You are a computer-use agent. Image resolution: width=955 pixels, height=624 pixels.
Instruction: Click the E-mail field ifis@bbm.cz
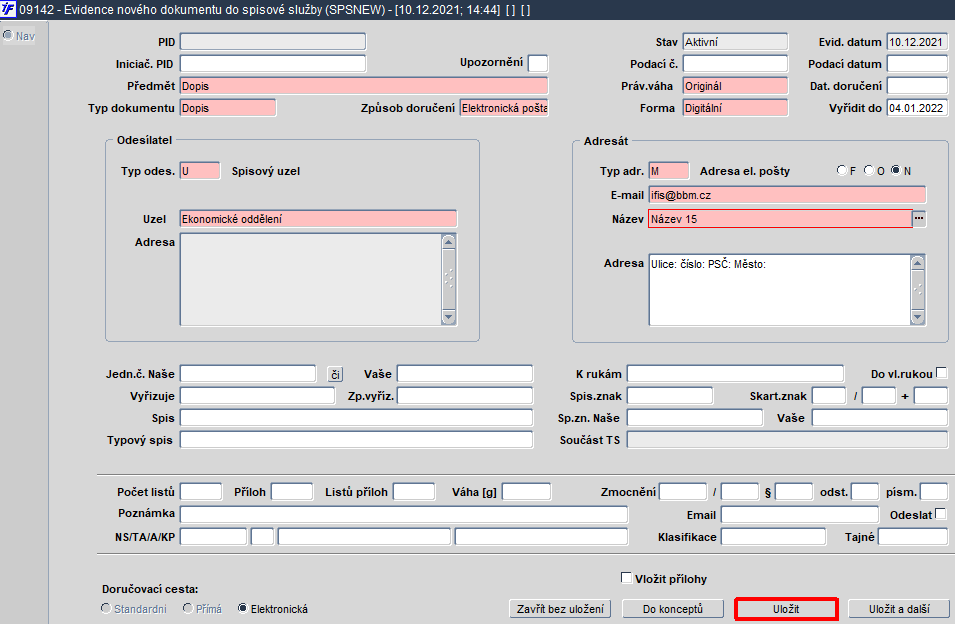pos(787,195)
